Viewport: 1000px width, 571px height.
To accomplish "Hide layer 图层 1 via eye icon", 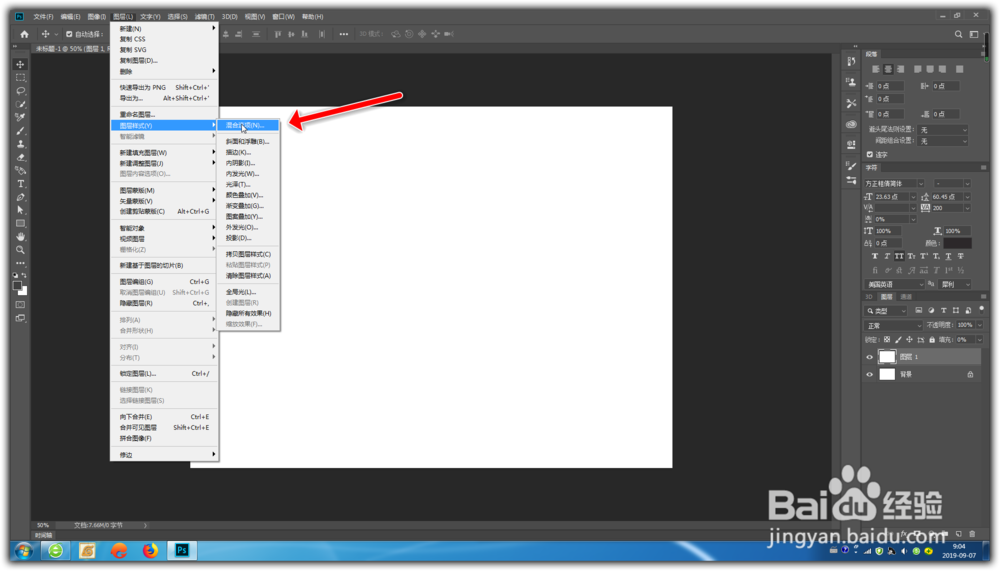I will [869, 357].
